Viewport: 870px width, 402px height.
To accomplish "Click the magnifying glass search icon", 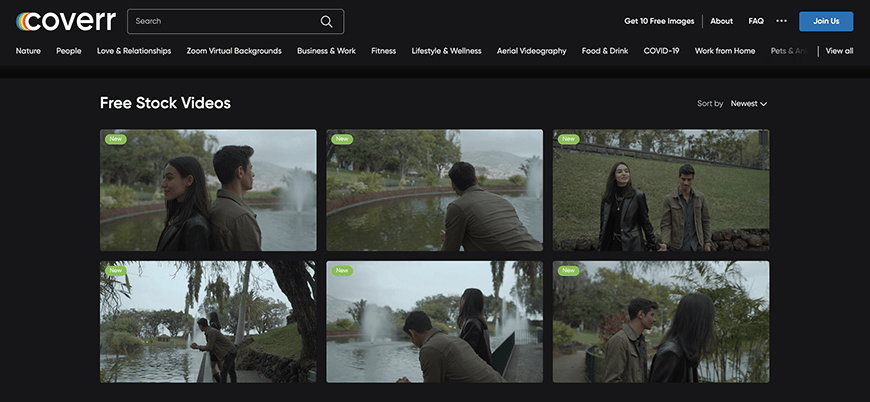I will tap(326, 21).
